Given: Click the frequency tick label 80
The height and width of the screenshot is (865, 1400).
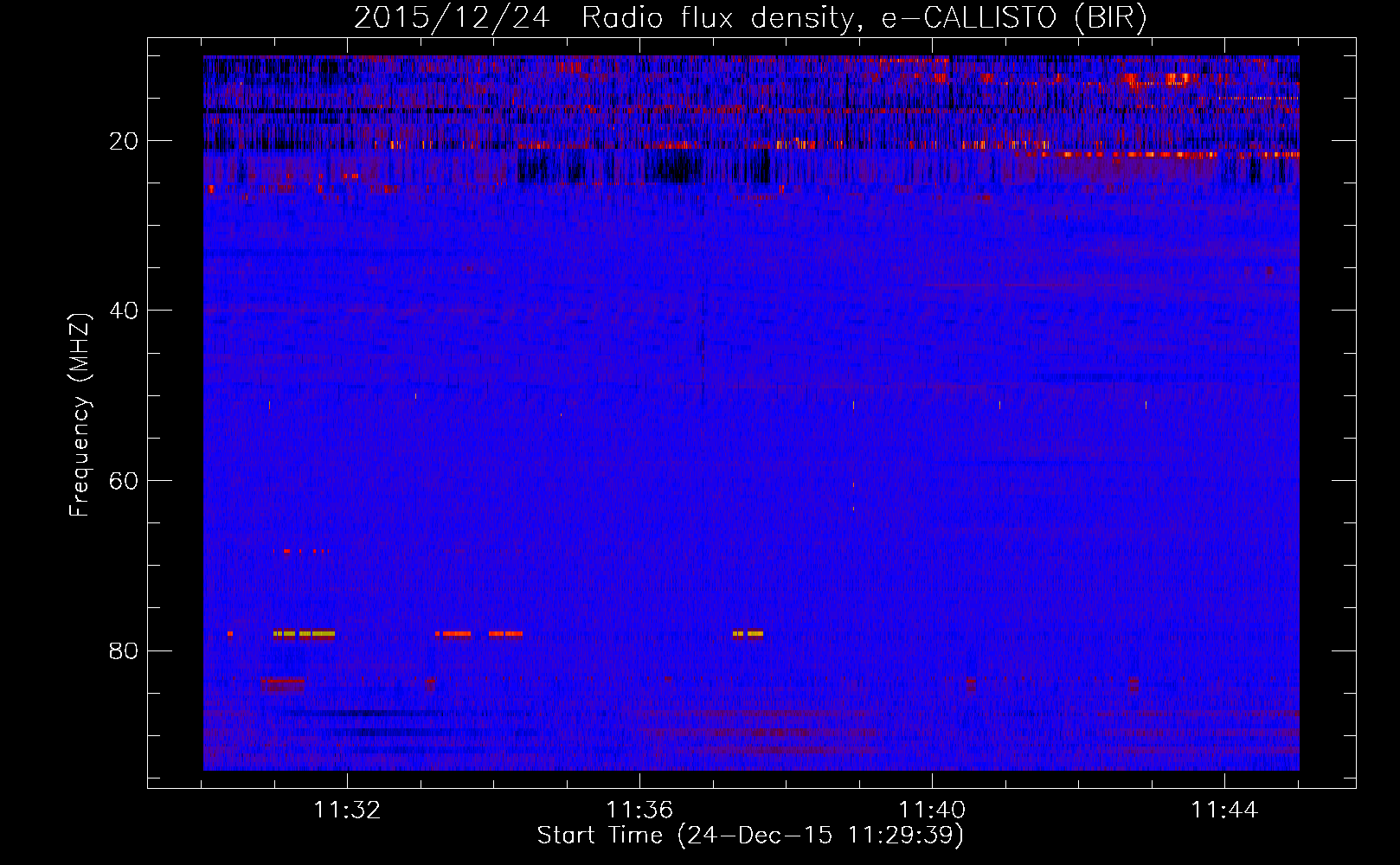Looking at the screenshot, I should [x=125, y=650].
